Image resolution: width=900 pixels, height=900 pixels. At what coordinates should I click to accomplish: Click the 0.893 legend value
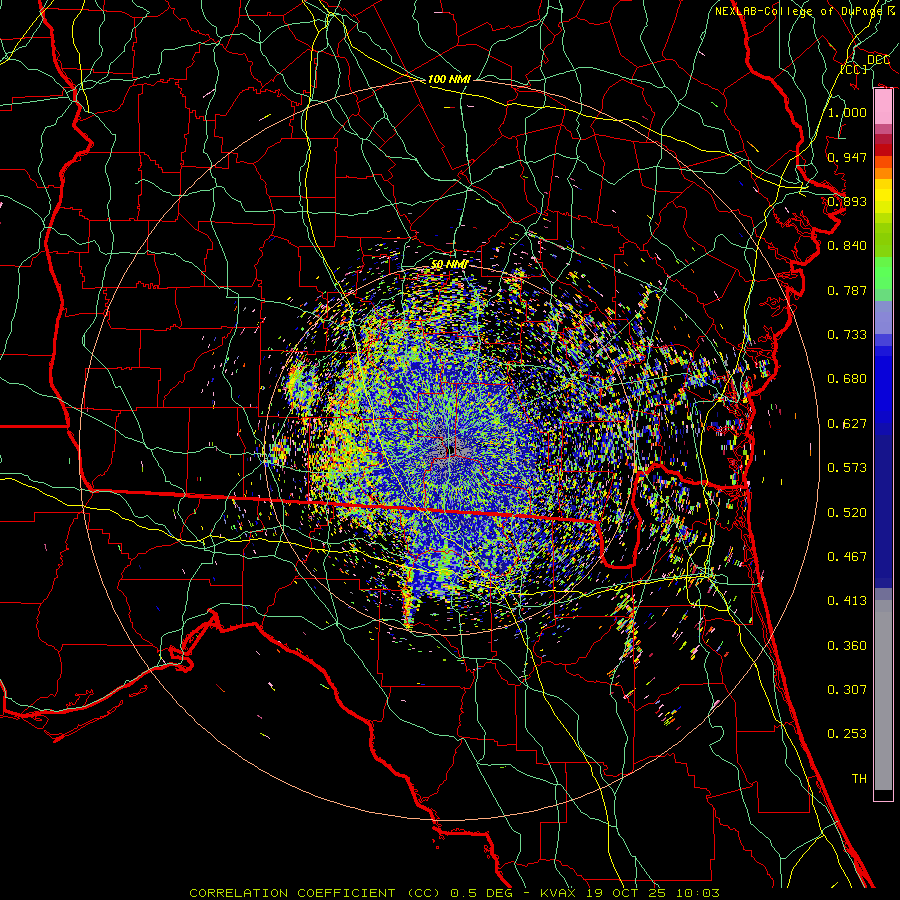(847, 201)
